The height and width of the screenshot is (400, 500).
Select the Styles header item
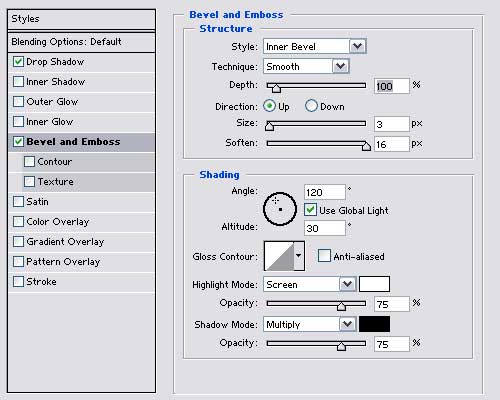click(x=81, y=19)
